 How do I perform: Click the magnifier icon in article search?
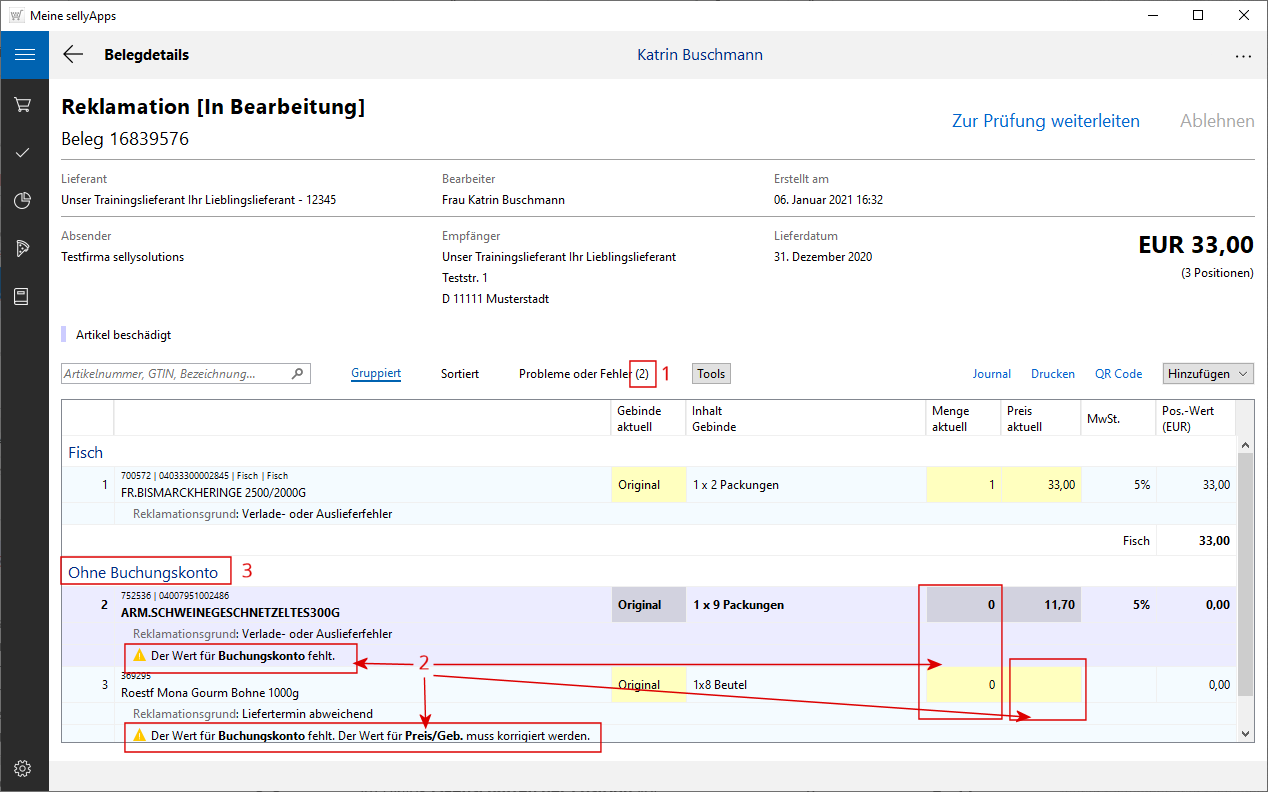click(x=297, y=374)
